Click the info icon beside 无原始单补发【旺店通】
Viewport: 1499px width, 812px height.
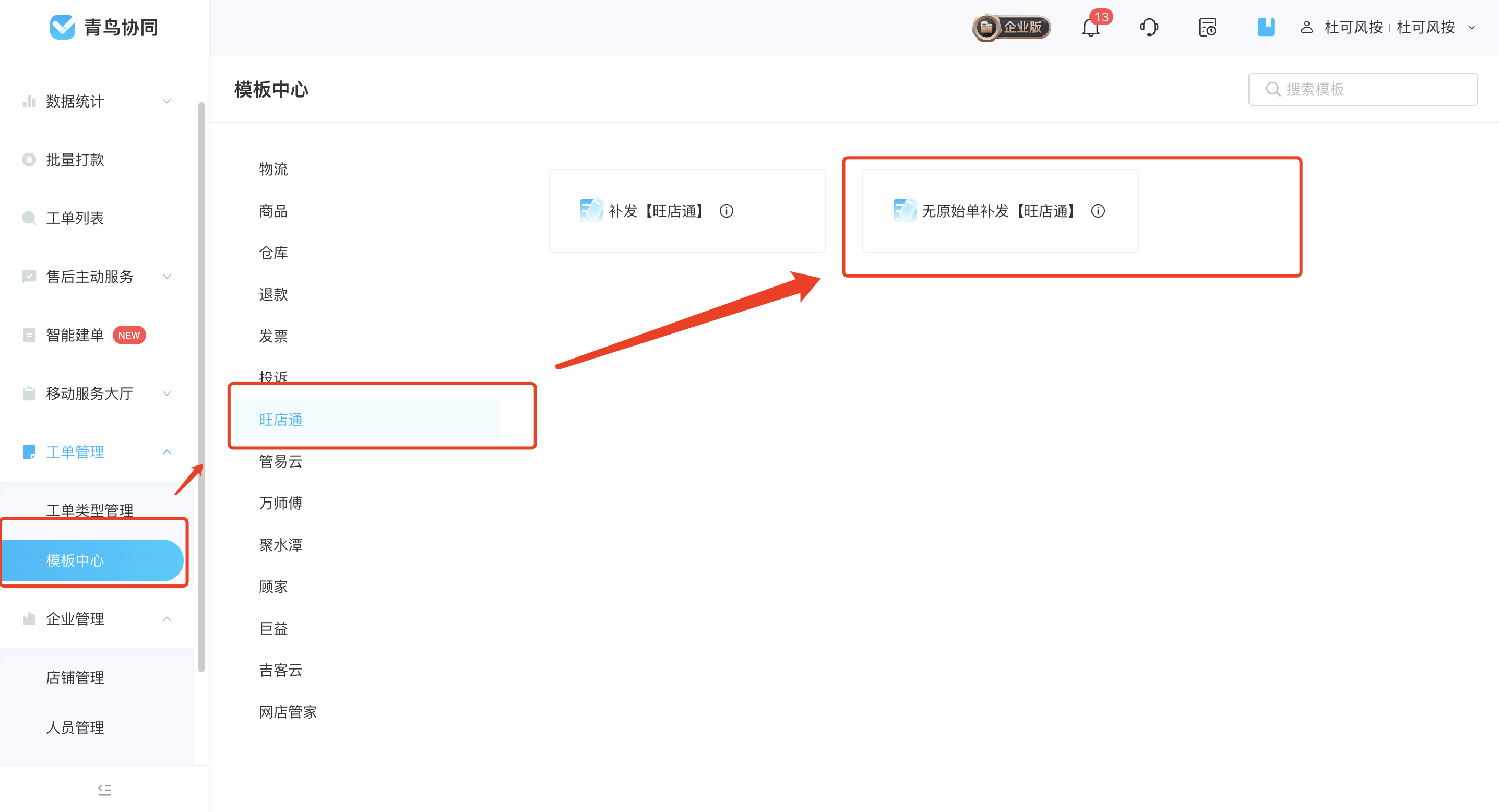(x=1098, y=210)
